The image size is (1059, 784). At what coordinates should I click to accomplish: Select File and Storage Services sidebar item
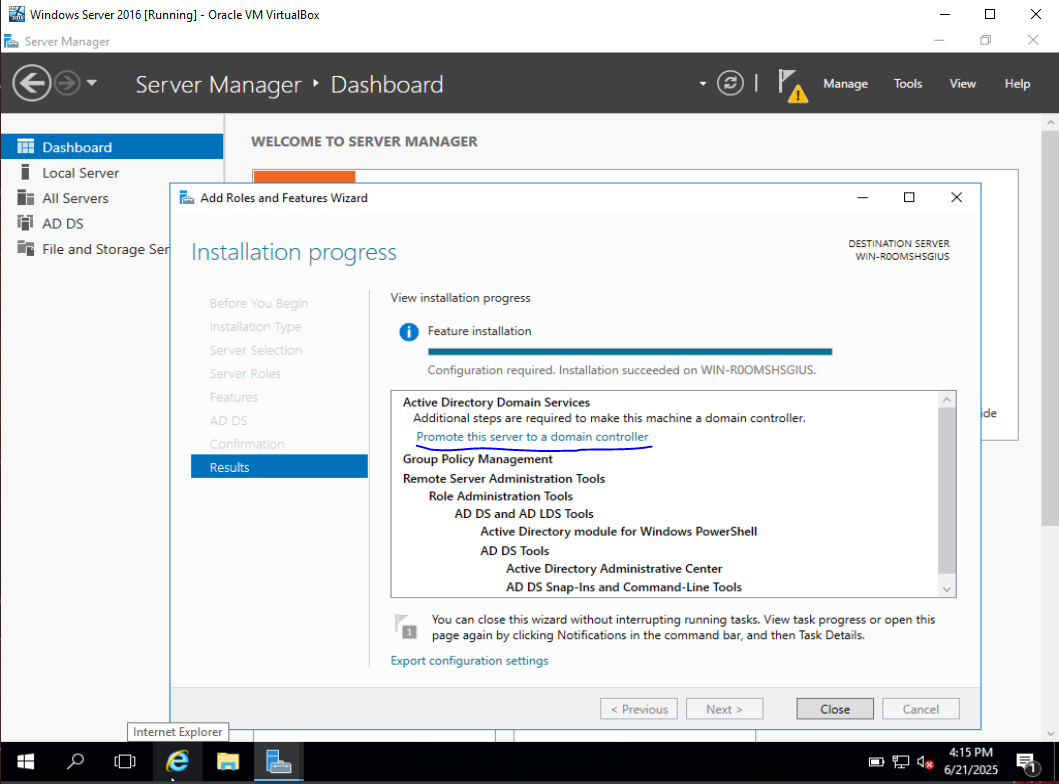point(86,249)
